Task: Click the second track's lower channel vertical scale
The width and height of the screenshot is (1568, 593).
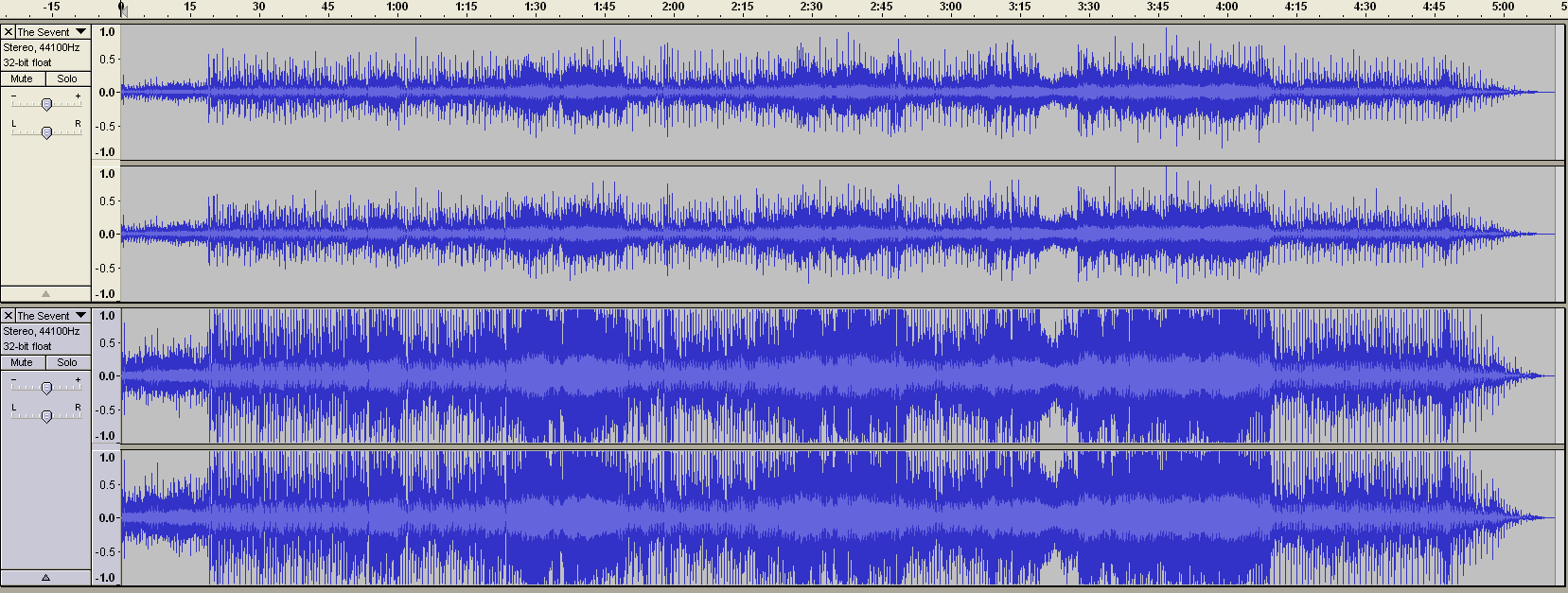Action: click(106, 517)
